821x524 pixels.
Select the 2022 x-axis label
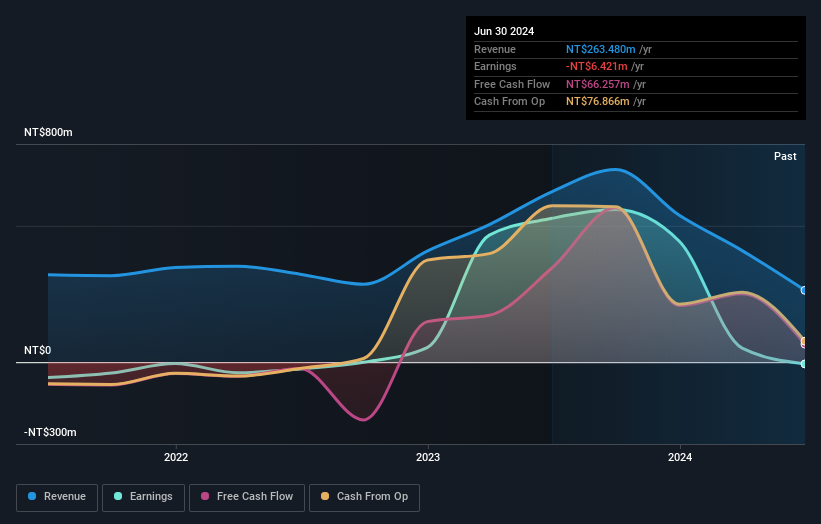point(176,457)
